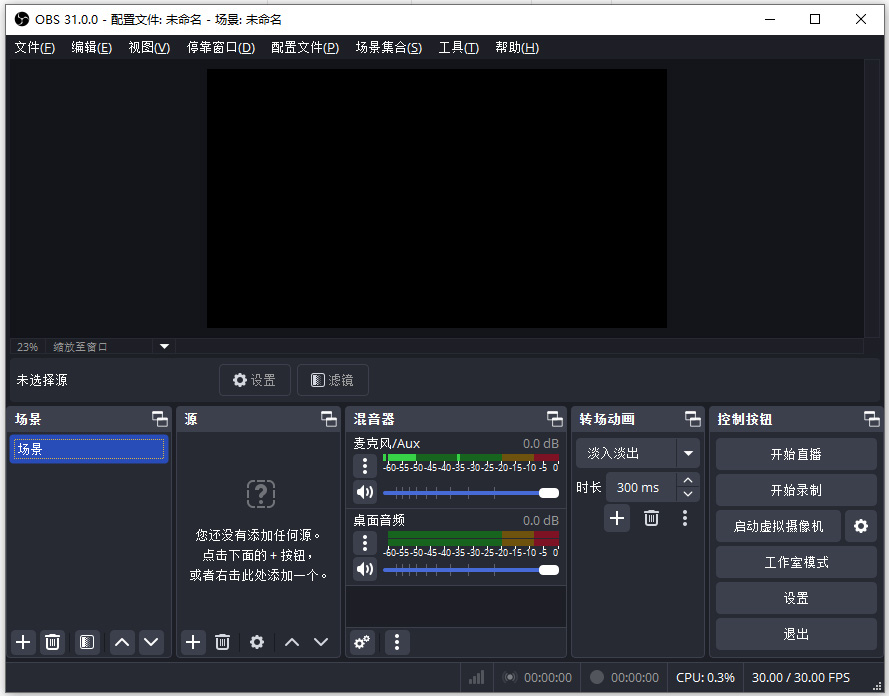
Task: Increase transition duration with up stepper
Action: (687, 480)
